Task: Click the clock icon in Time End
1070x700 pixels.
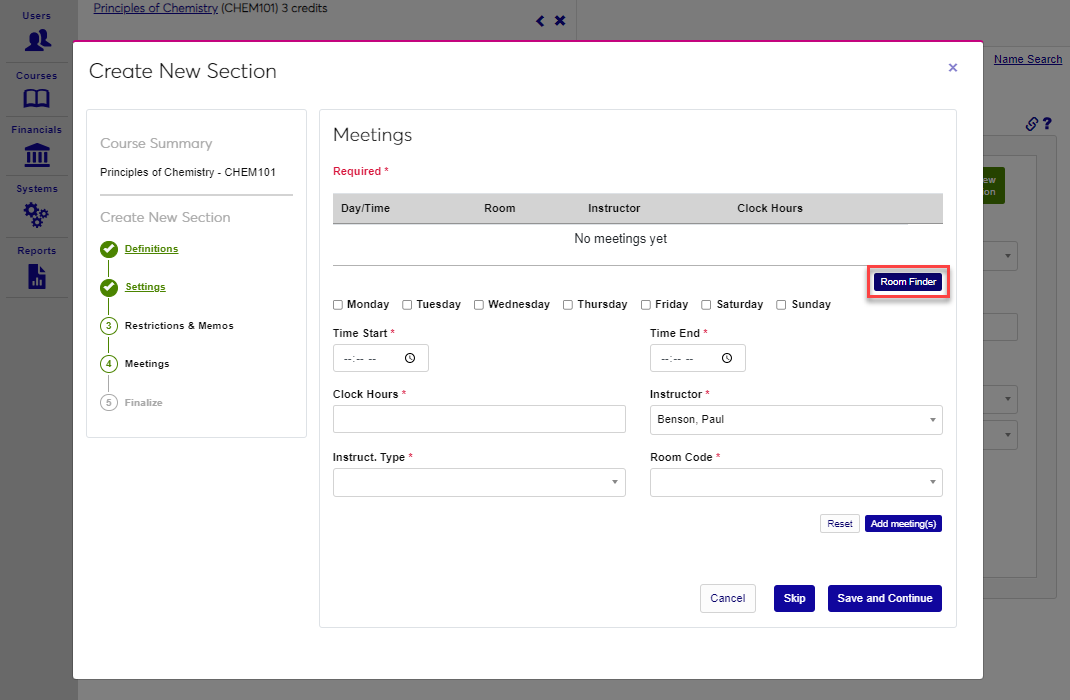Action: (x=727, y=358)
